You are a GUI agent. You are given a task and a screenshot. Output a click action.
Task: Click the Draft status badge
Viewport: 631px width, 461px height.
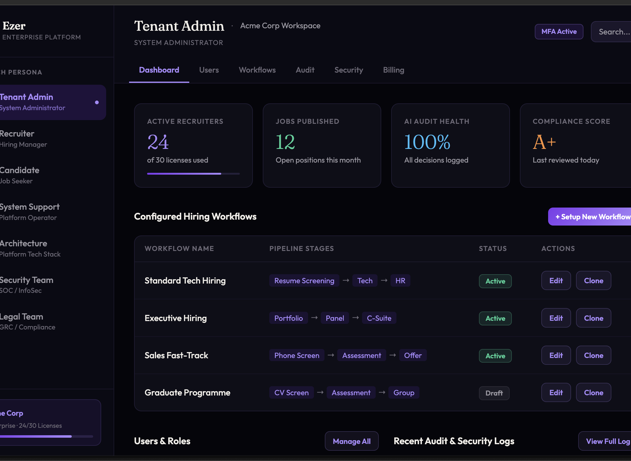click(x=494, y=393)
